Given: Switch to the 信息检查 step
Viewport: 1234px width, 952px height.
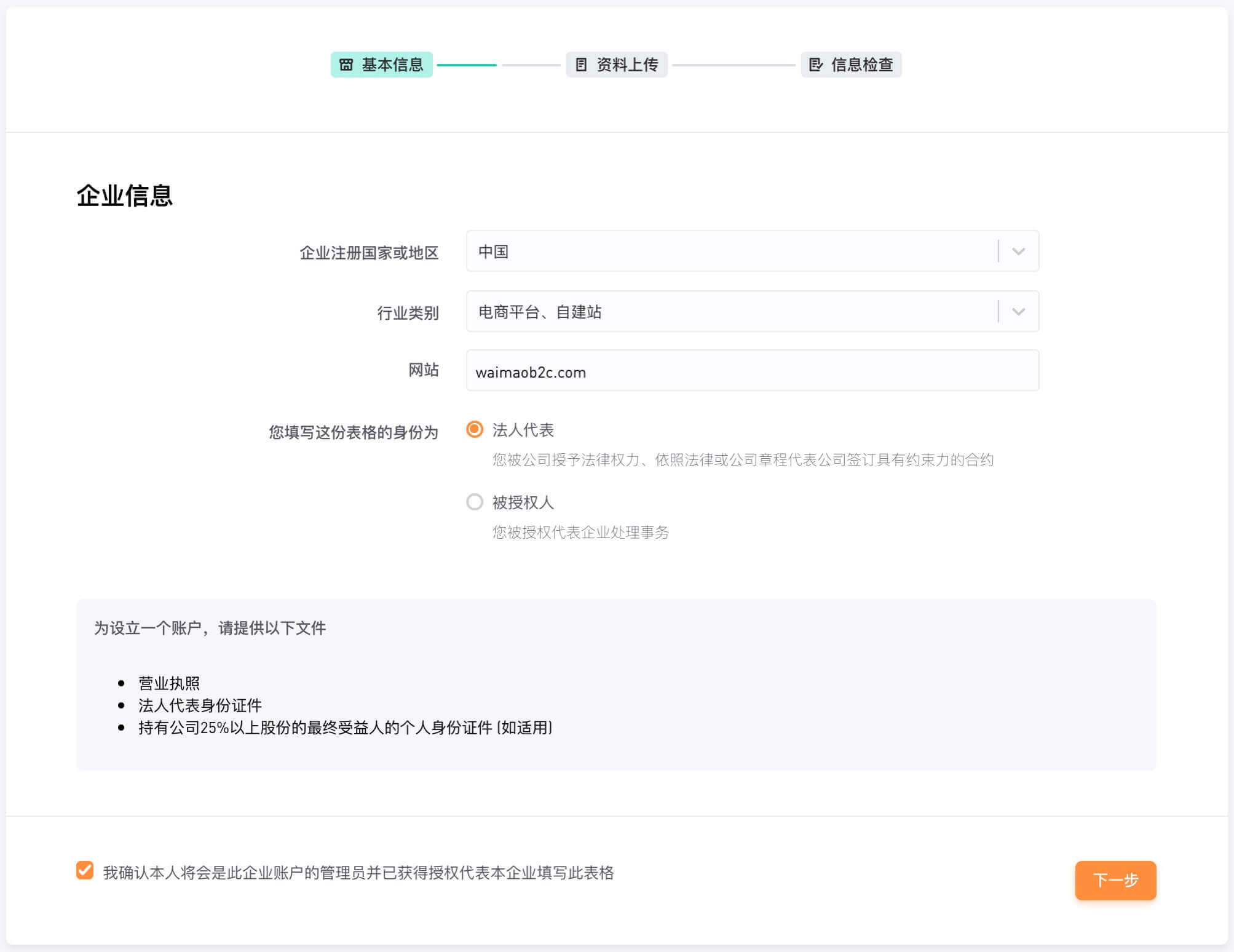Looking at the screenshot, I should 851,64.
